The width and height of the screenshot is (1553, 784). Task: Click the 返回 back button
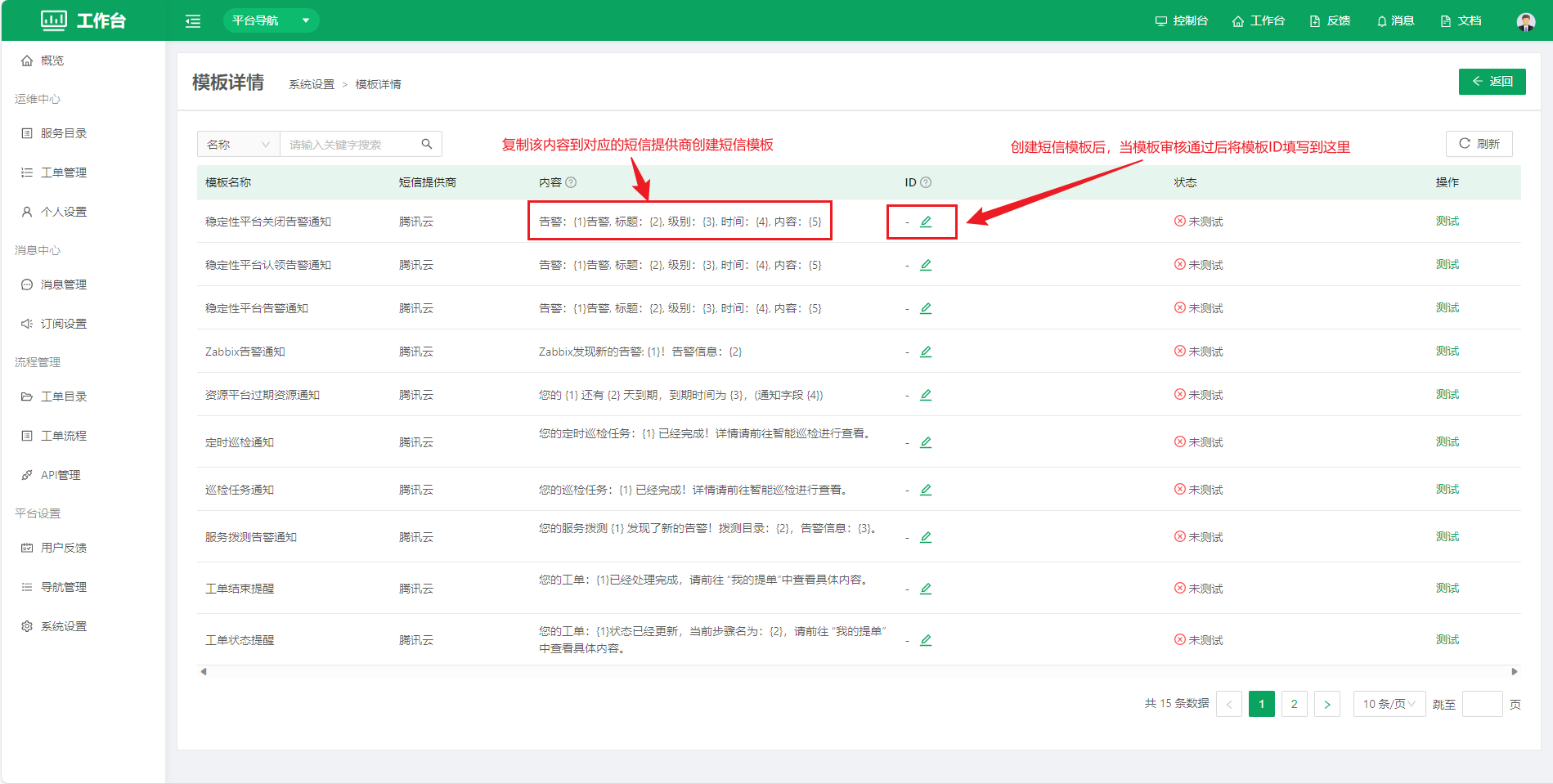point(1492,82)
